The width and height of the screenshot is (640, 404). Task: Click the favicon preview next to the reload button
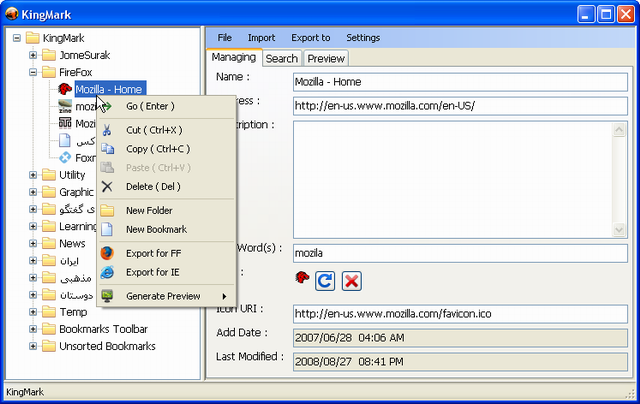302,277
